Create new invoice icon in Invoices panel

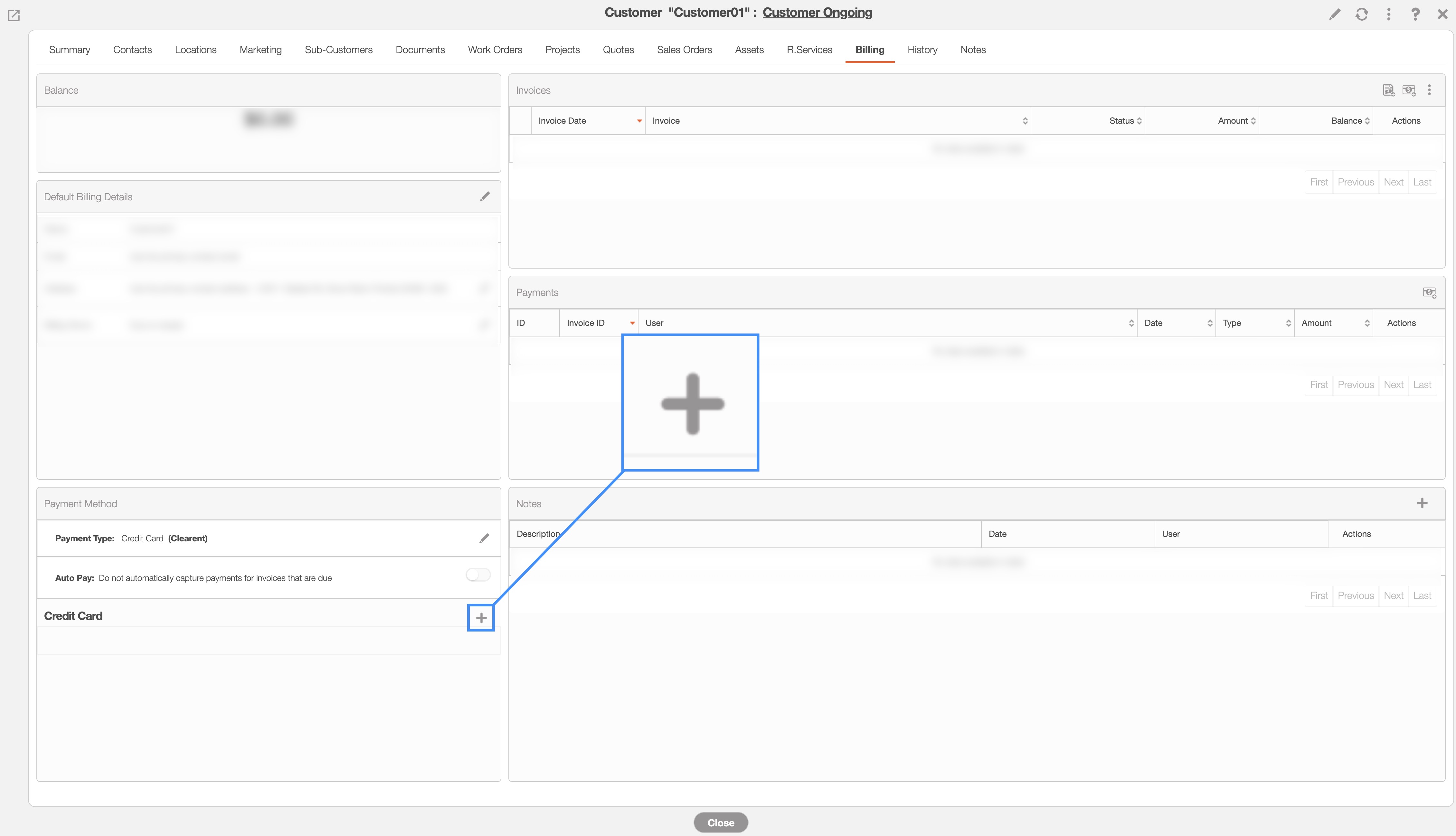tap(1388, 90)
